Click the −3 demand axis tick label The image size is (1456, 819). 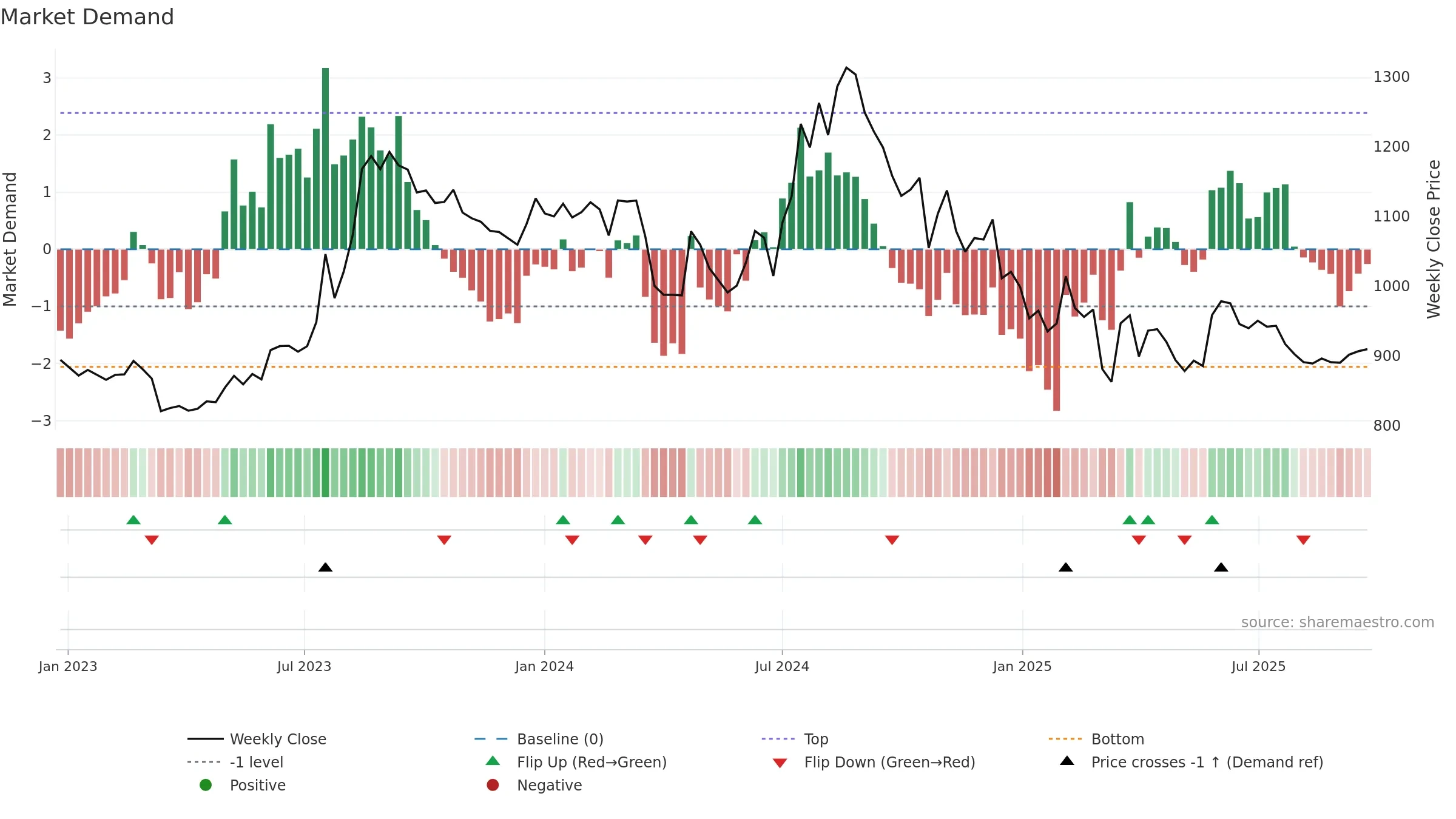(x=41, y=420)
